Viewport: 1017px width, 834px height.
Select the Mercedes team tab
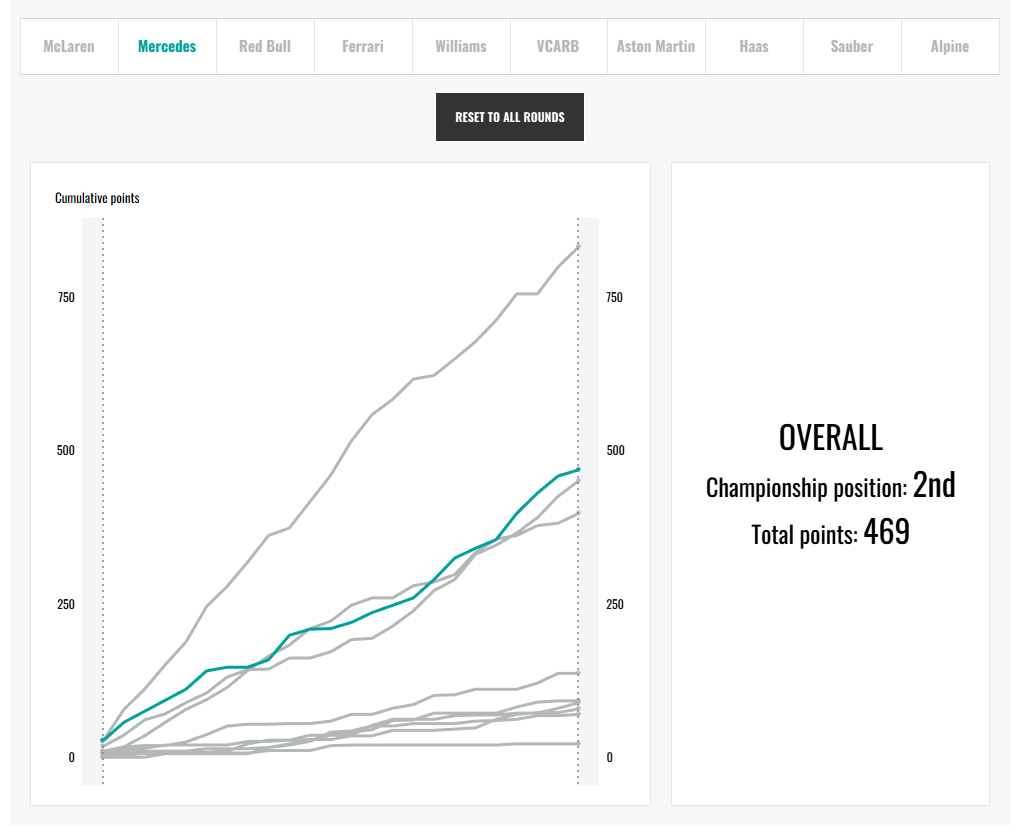(x=167, y=47)
